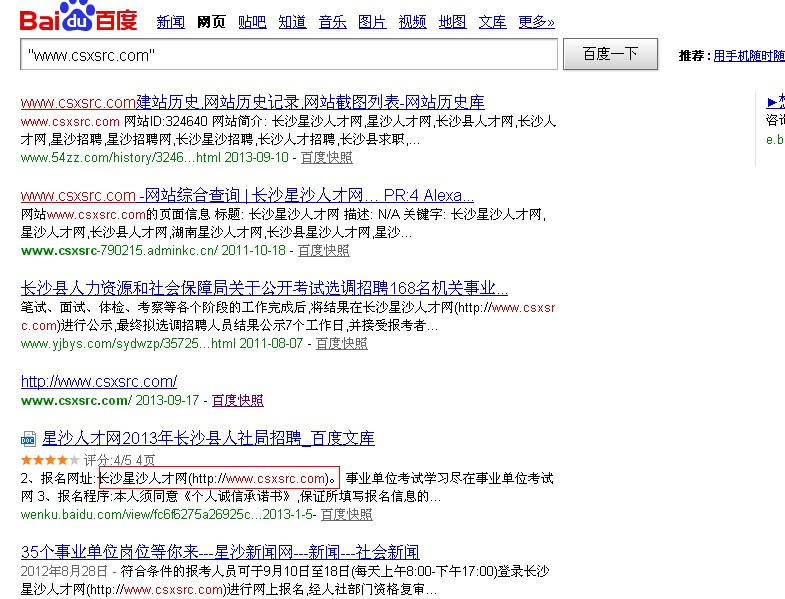This screenshot has height=599, width=785.
Task: Focus the search box containing "www.csxsrc.com"
Action: click(x=289, y=54)
